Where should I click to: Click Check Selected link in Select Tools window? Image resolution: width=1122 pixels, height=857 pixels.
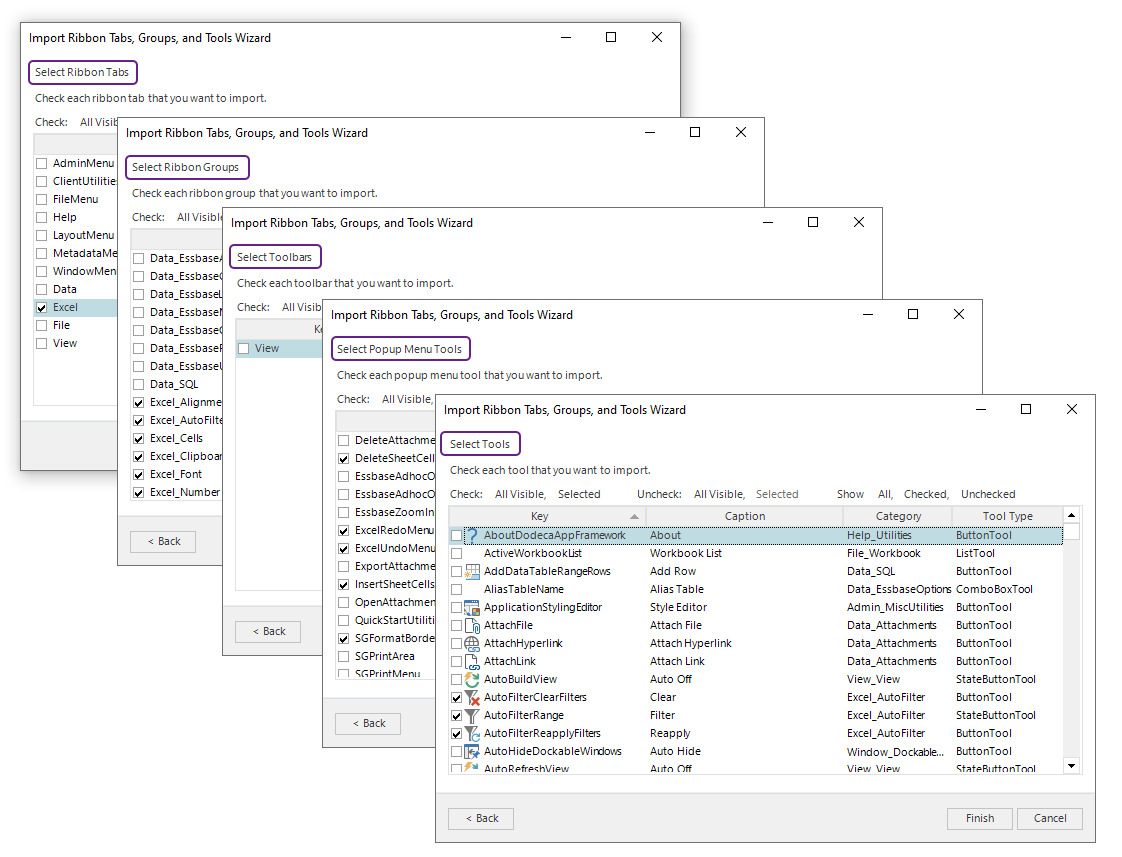click(x=579, y=494)
